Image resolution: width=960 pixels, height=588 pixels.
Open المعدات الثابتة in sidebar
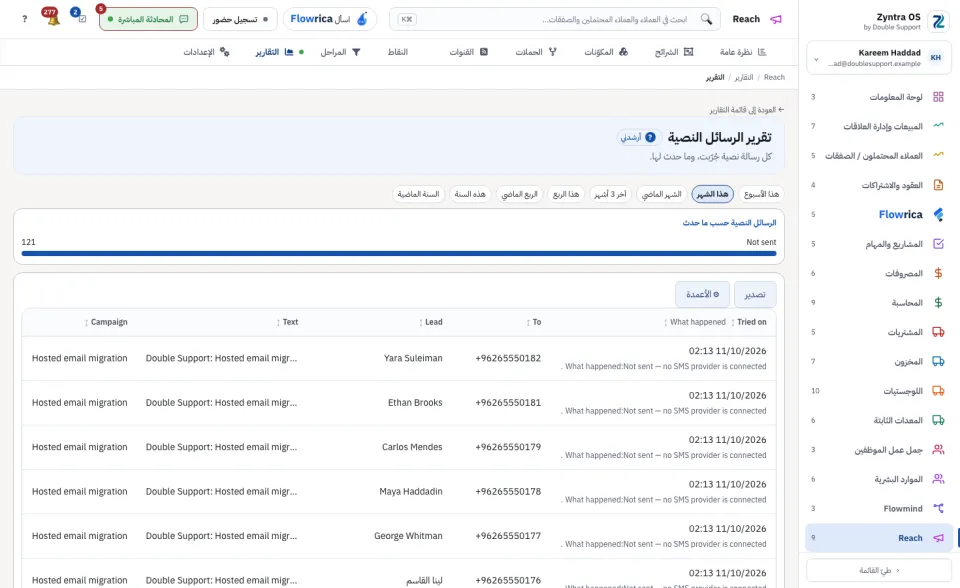click(x=877, y=420)
